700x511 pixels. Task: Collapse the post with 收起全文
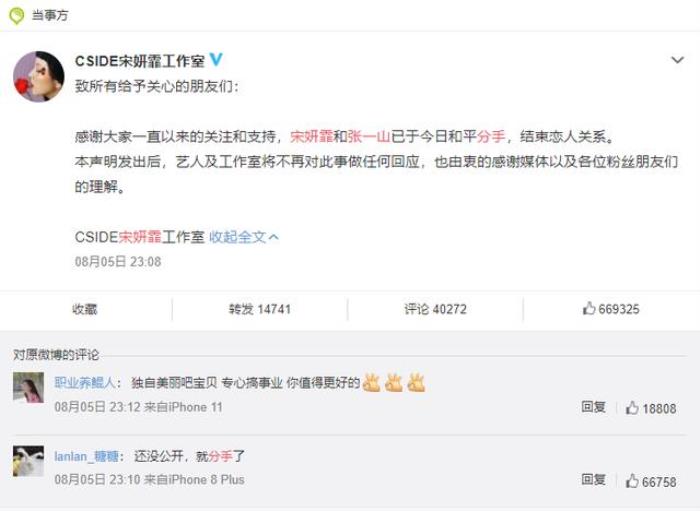[x=244, y=237]
